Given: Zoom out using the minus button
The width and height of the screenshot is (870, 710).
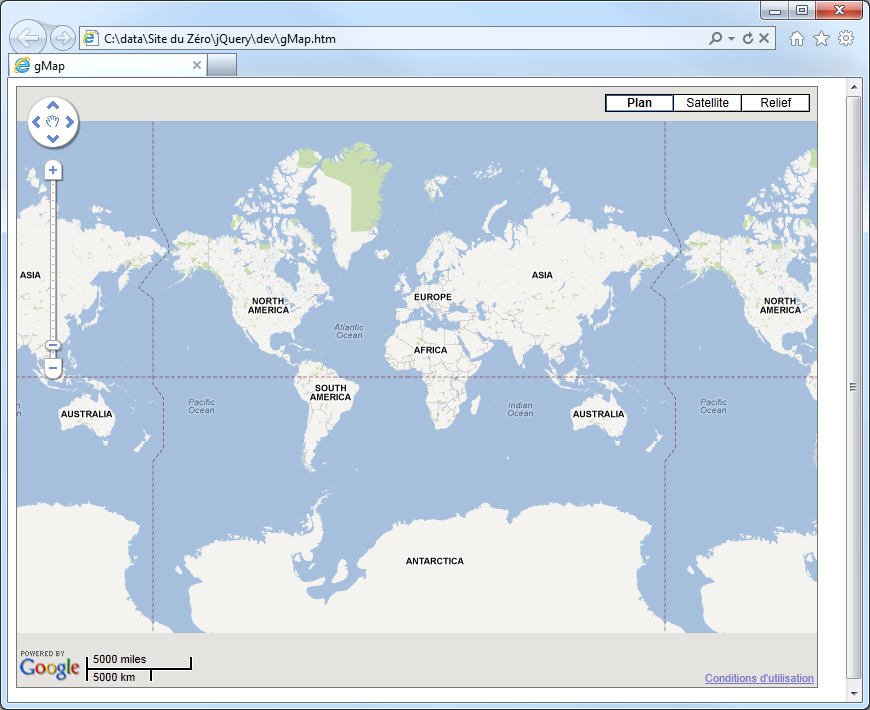Looking at the screenshot, I should (53, 369).
